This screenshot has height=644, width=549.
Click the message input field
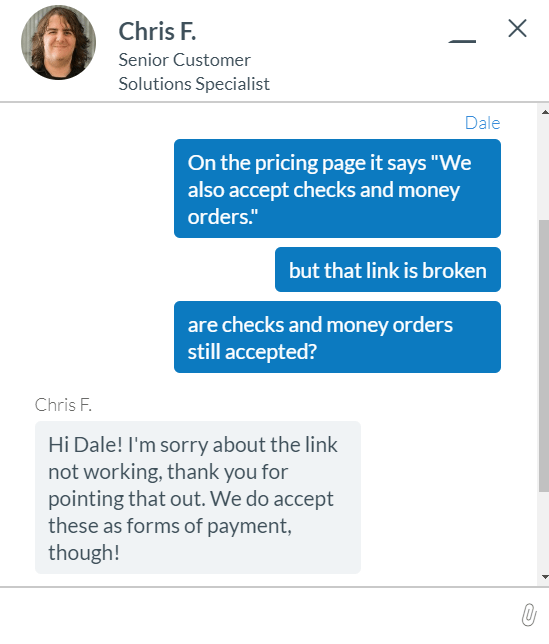pyautogui.click(x=259, y=615)
